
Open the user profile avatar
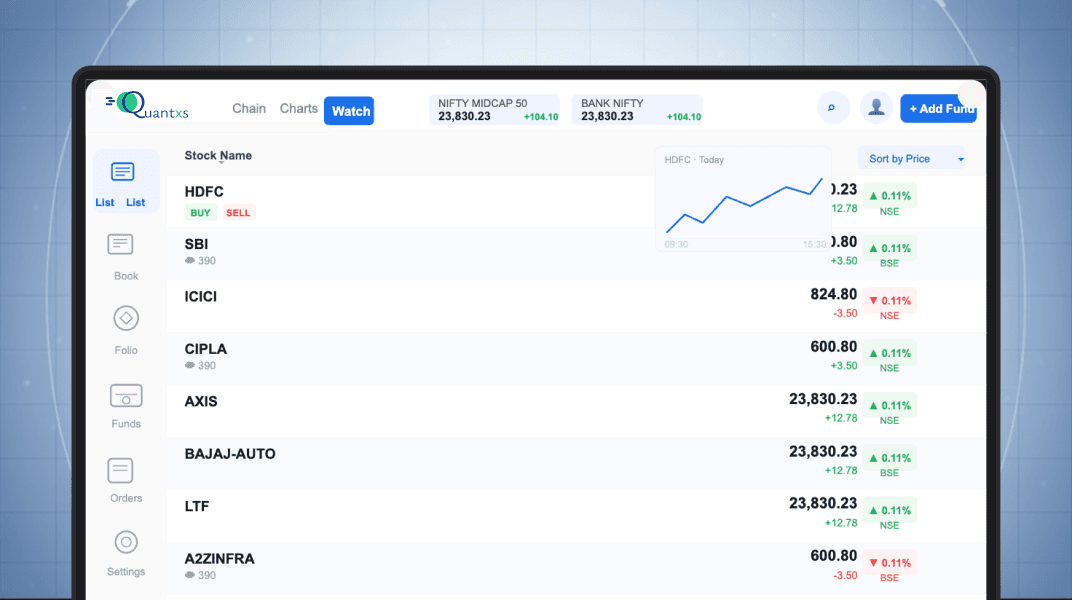click(x=876, y=108)
